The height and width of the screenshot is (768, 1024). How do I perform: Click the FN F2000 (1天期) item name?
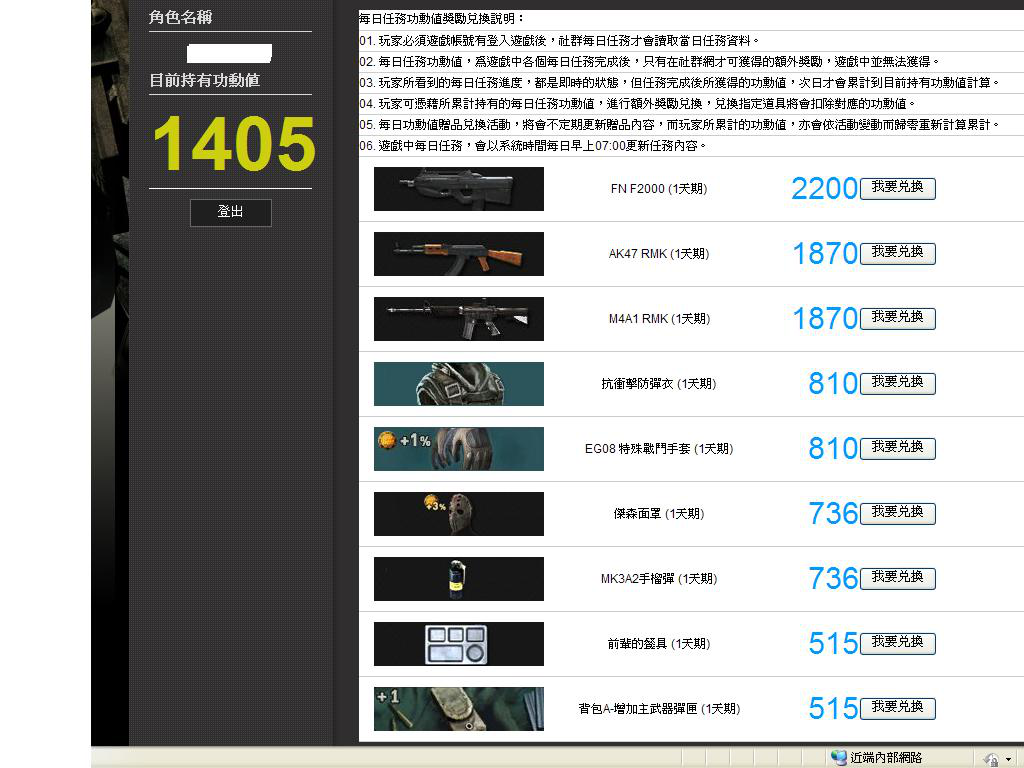(x=659, y=189)
